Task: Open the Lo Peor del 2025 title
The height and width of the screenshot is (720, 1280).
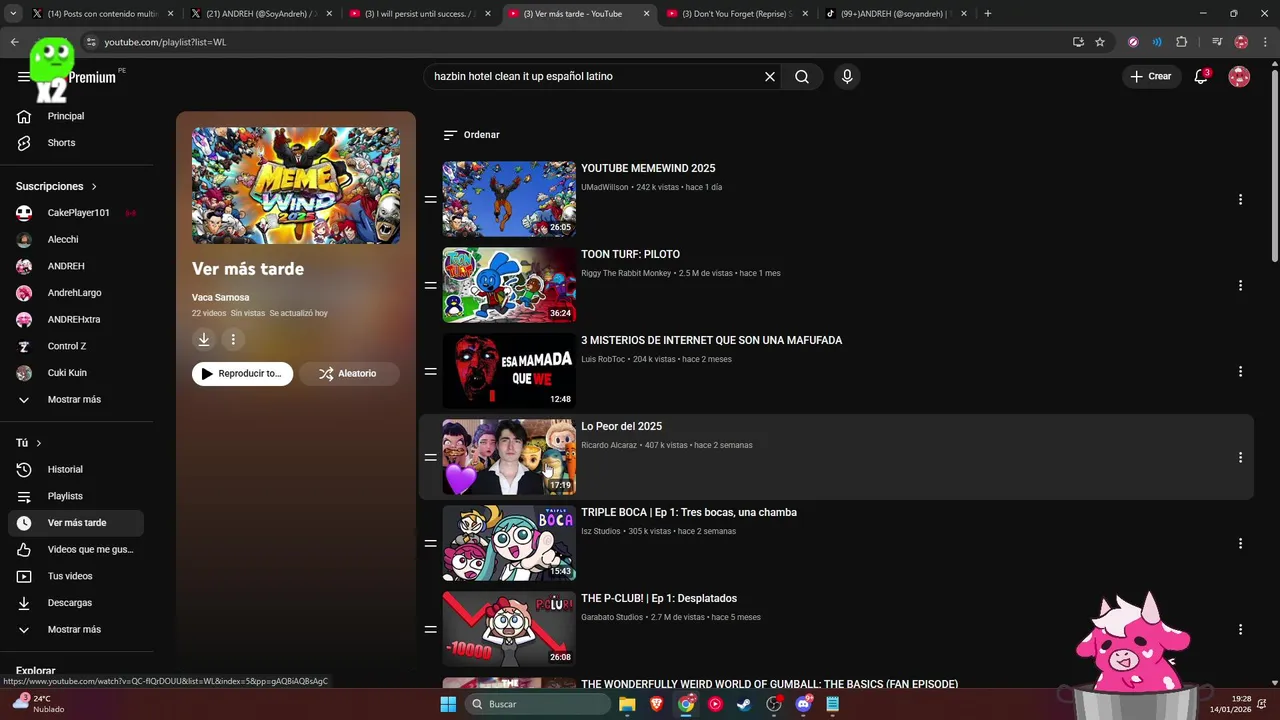Action: click(x=621, y=427)
